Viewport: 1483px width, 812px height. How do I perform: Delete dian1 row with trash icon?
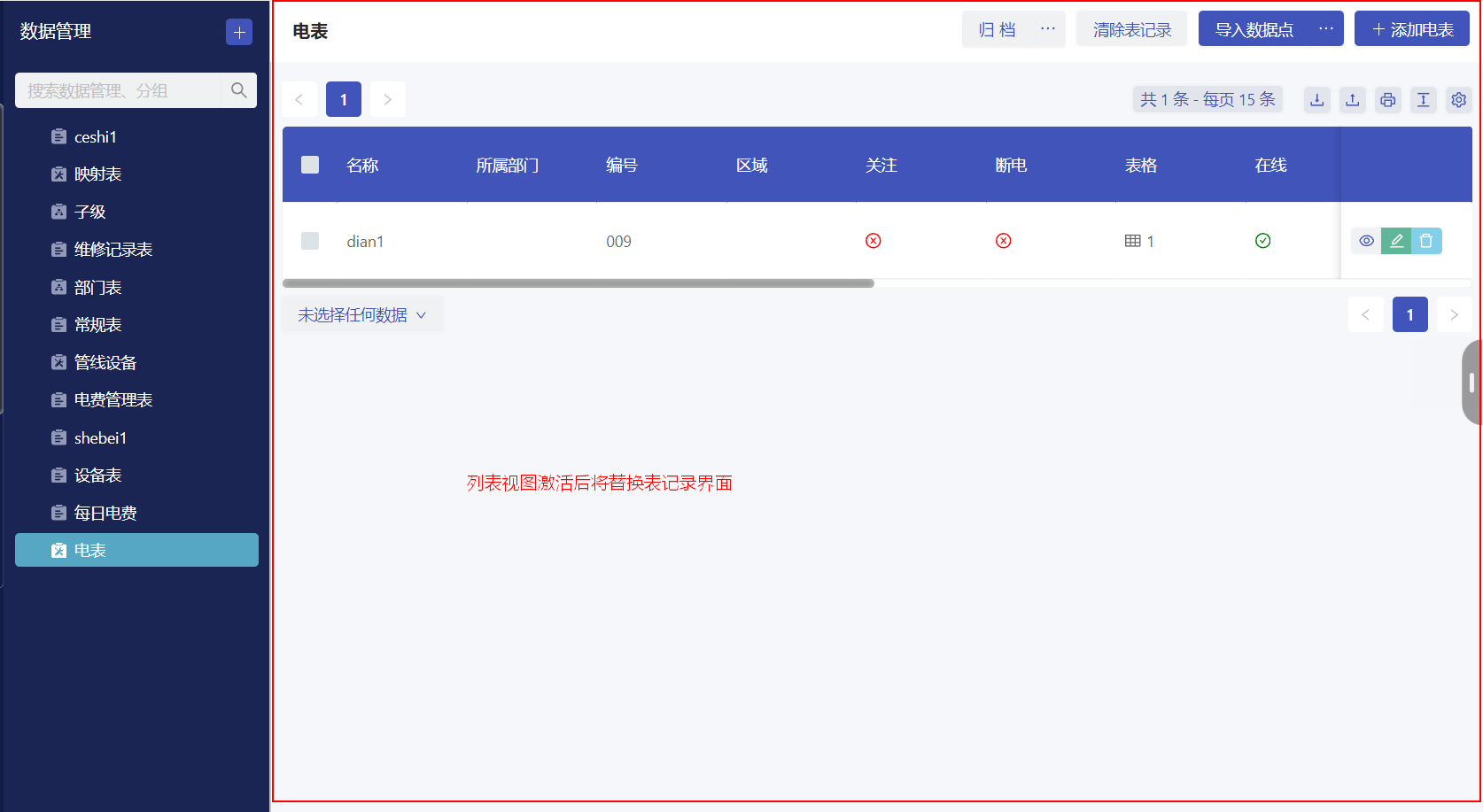(x=1426, y=241)
